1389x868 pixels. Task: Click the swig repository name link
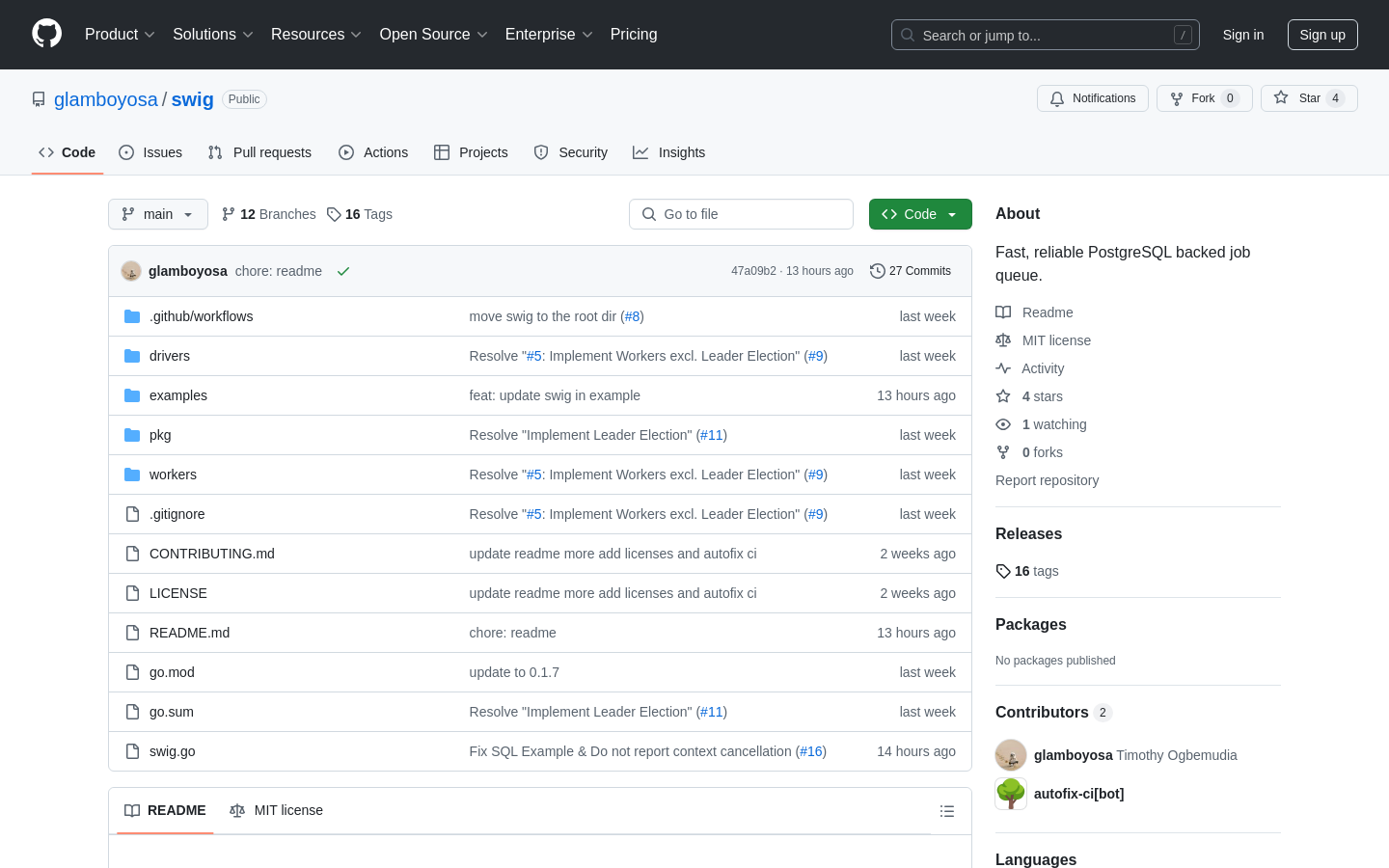pyautogui.click(x=193, y=99)
